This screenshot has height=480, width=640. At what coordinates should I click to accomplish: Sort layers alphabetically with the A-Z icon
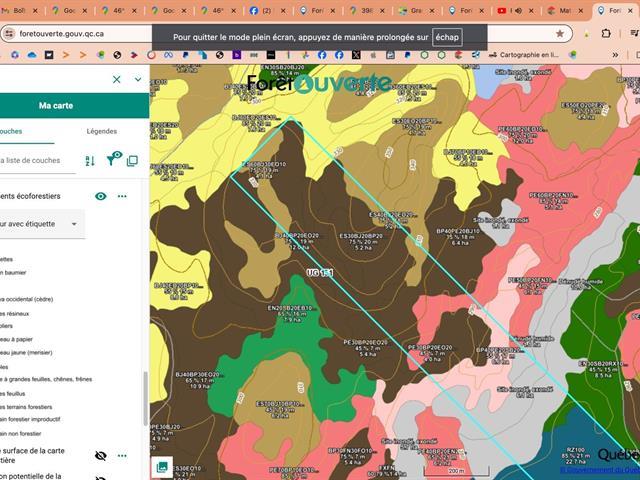(90, 161)
